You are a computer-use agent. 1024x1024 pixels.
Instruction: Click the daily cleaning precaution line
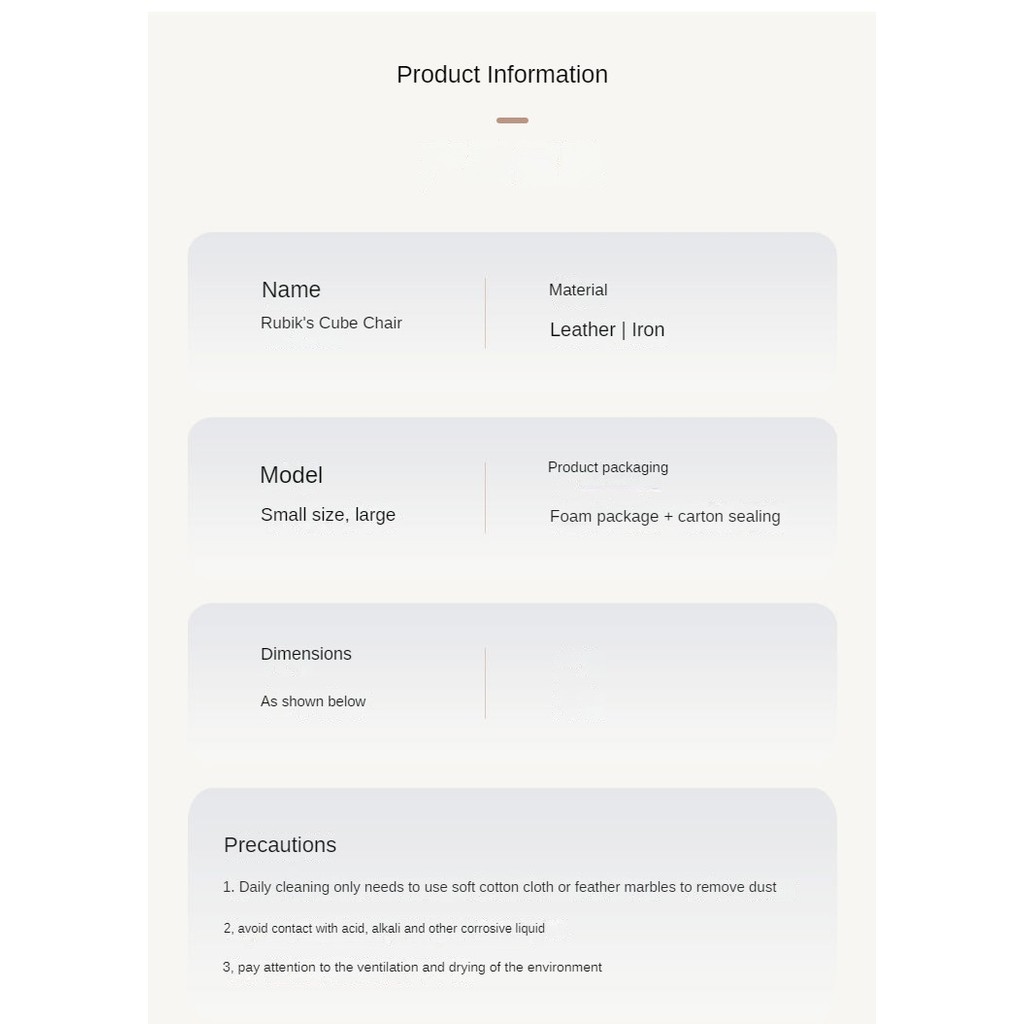tap(500, 887)
